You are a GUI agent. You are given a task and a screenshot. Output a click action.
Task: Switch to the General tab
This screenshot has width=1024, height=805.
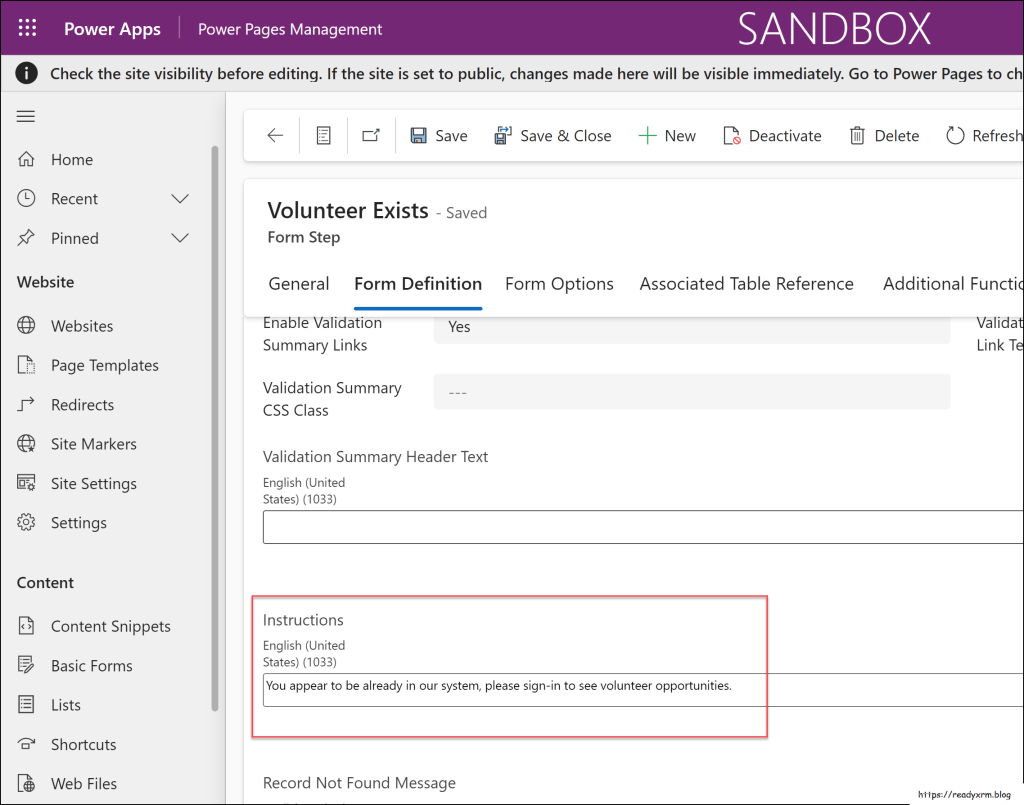pyautogui.click(x=298, y=284)
